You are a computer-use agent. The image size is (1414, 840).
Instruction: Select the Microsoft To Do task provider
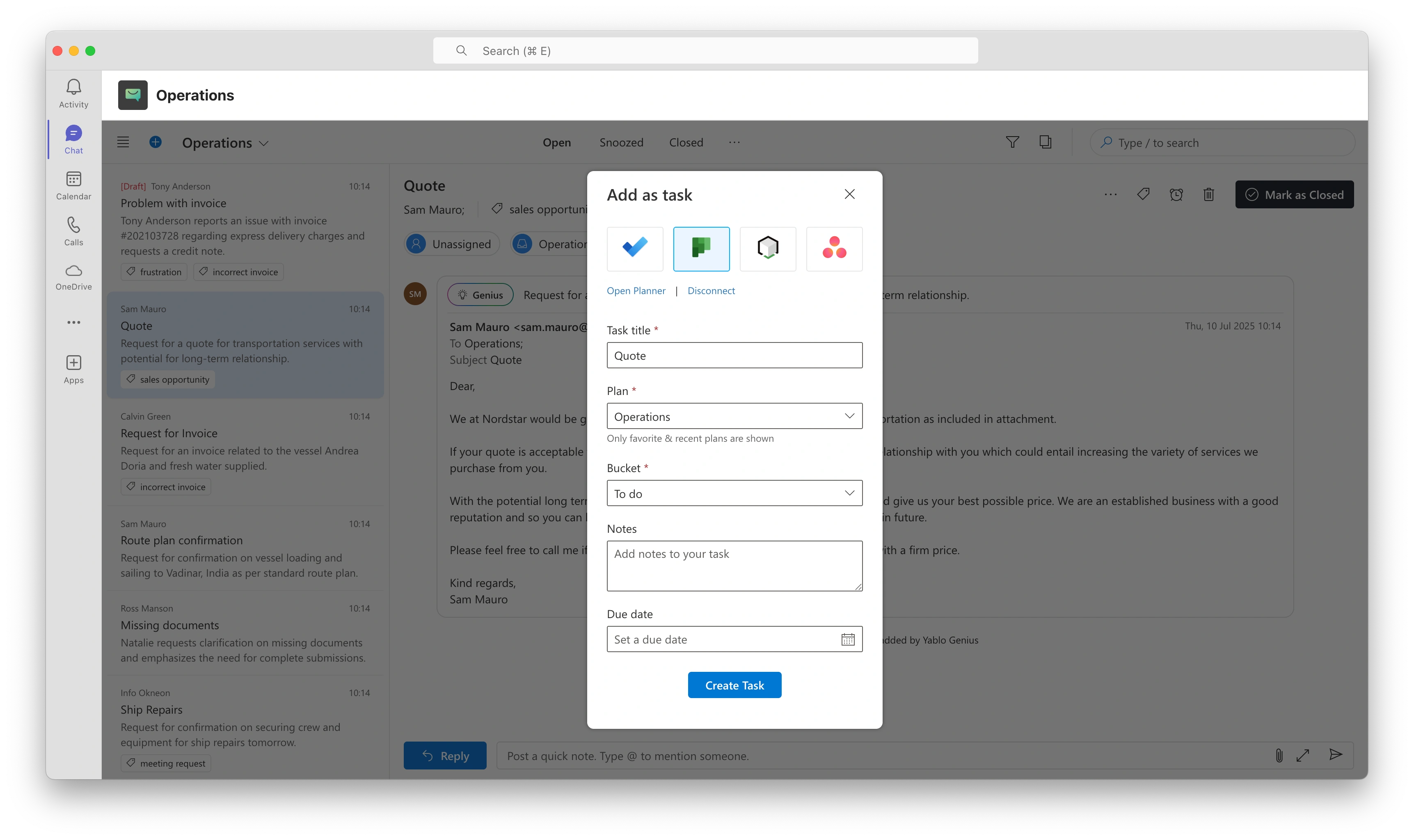click(x=635, y=249)
